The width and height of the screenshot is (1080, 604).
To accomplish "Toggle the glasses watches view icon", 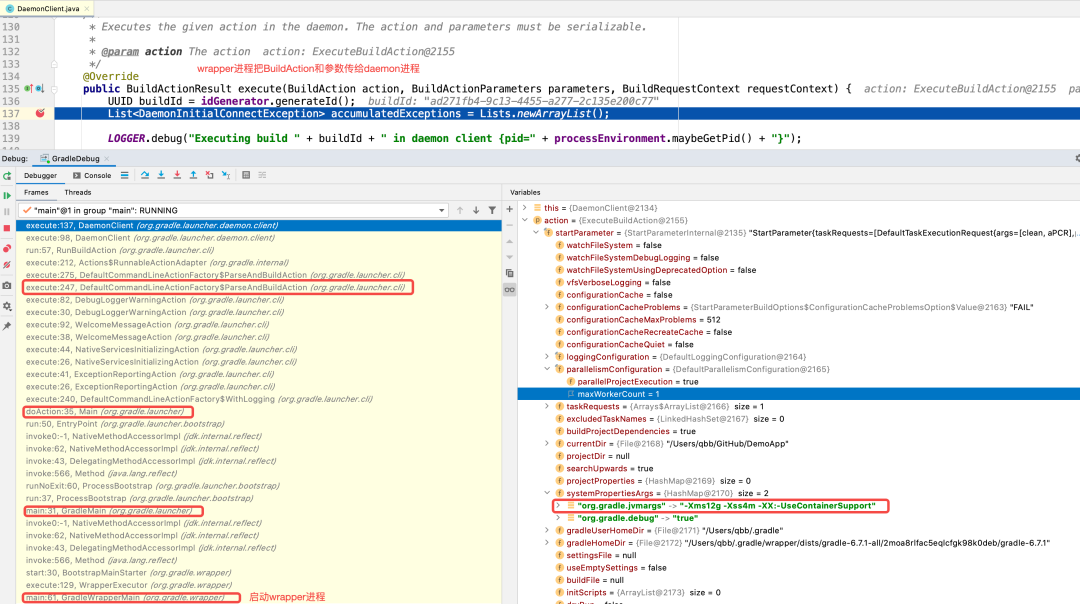I will [x=509, y=289].
